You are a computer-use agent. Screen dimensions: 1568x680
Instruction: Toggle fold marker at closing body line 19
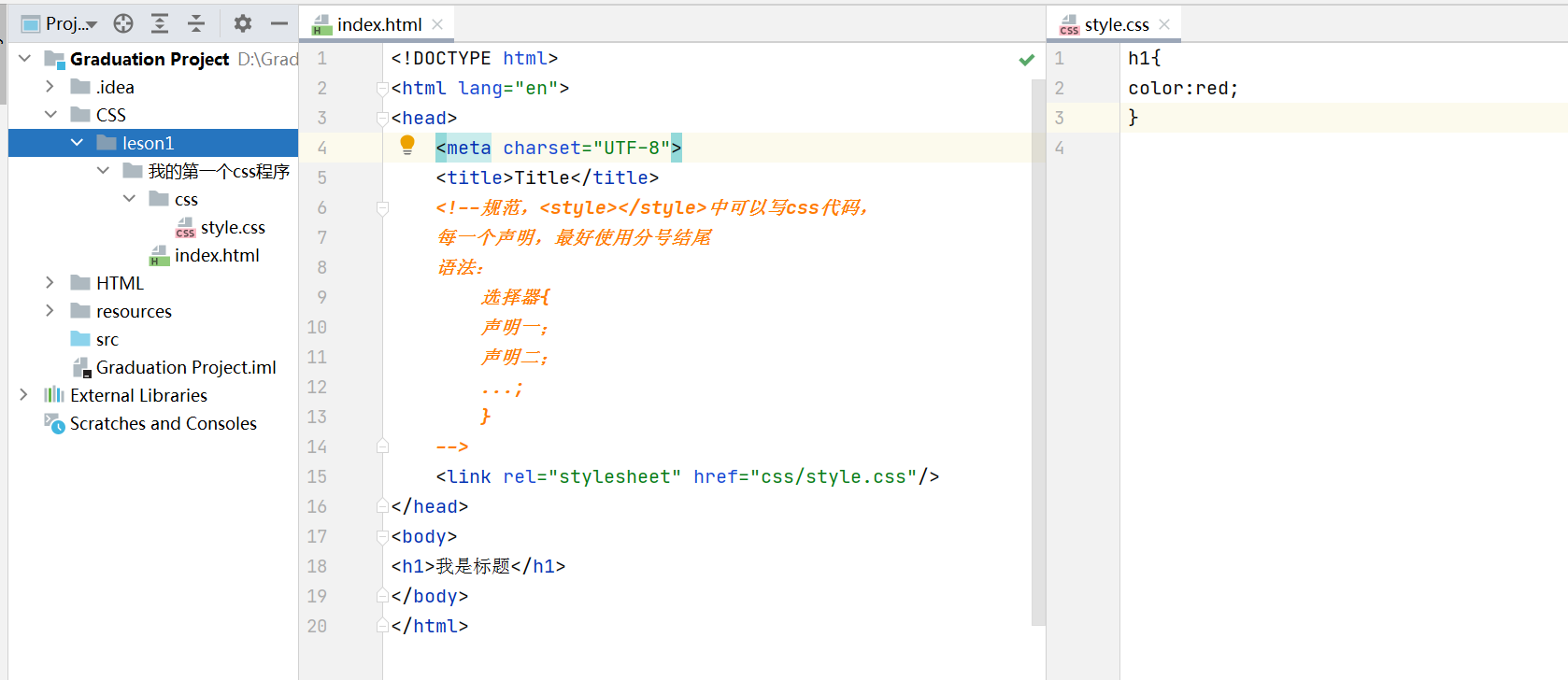[x=382, y=596]
